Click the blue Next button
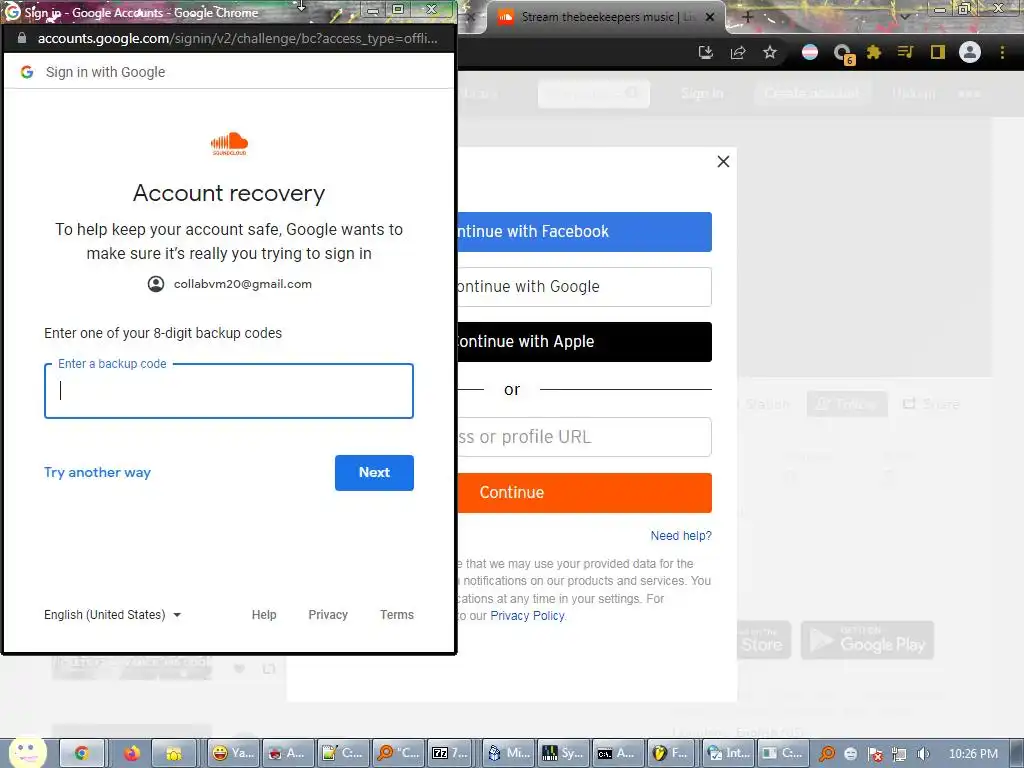Screen dimensions: 1024x768 tap(374, 472)
